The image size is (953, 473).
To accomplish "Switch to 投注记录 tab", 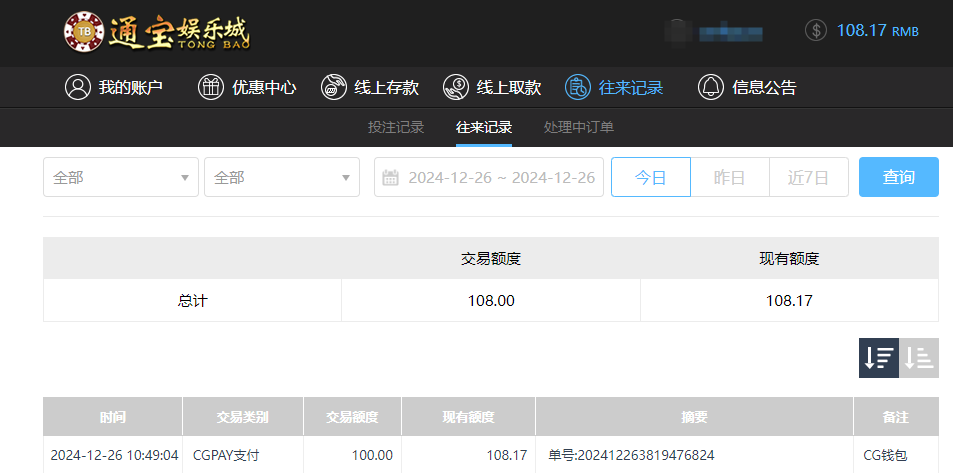I will pos(396,127).
